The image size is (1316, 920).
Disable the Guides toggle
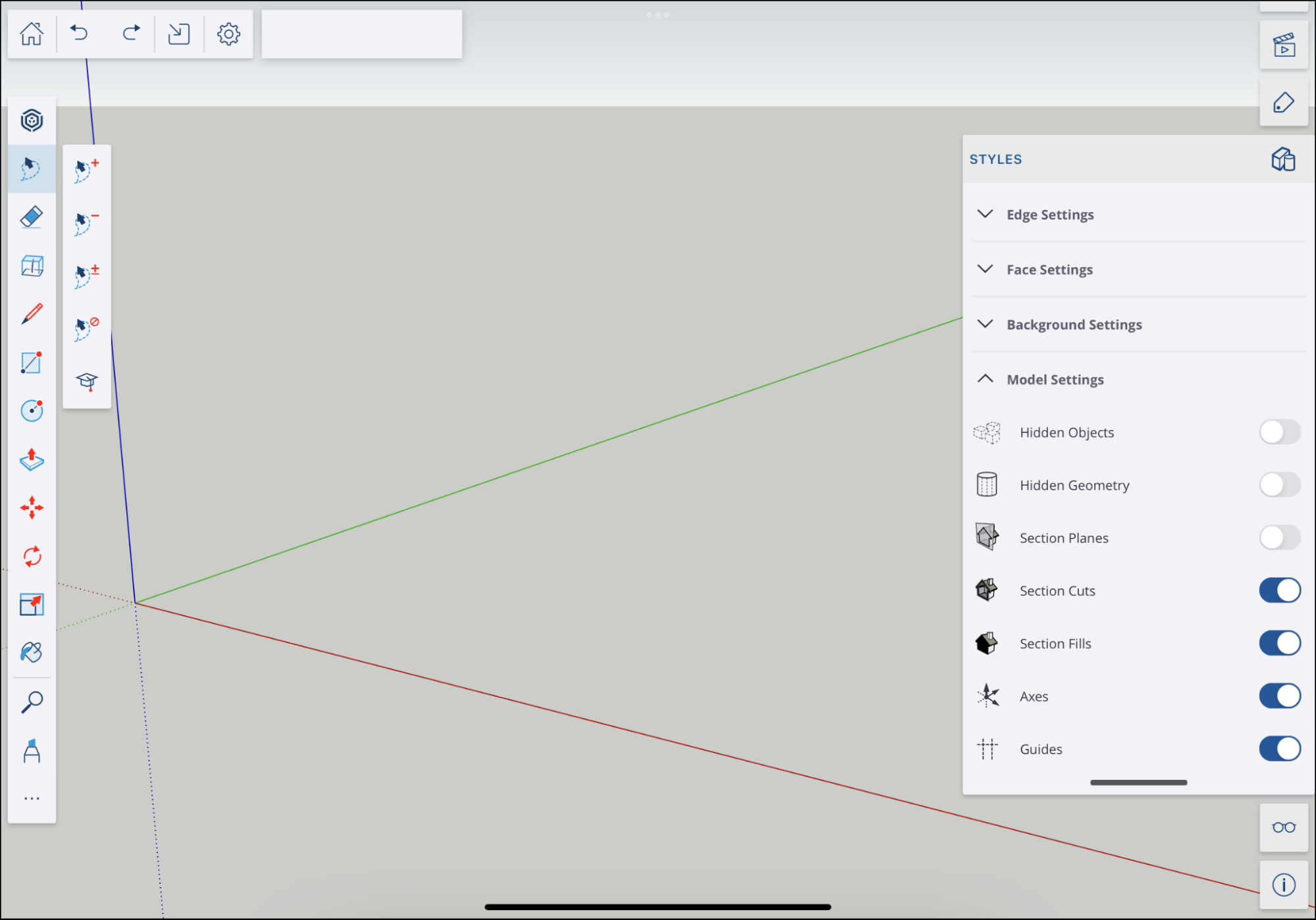[x=1279, y=749]
